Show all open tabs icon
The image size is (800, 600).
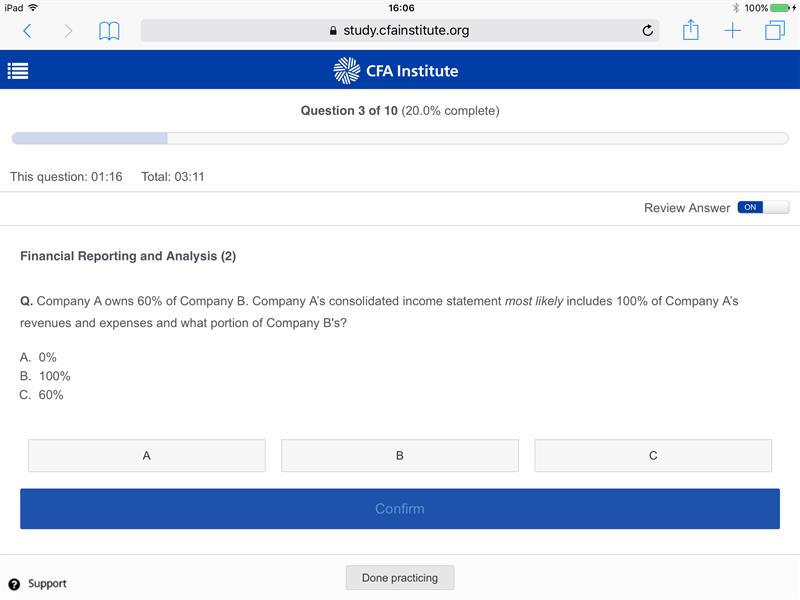coord(774,31)
